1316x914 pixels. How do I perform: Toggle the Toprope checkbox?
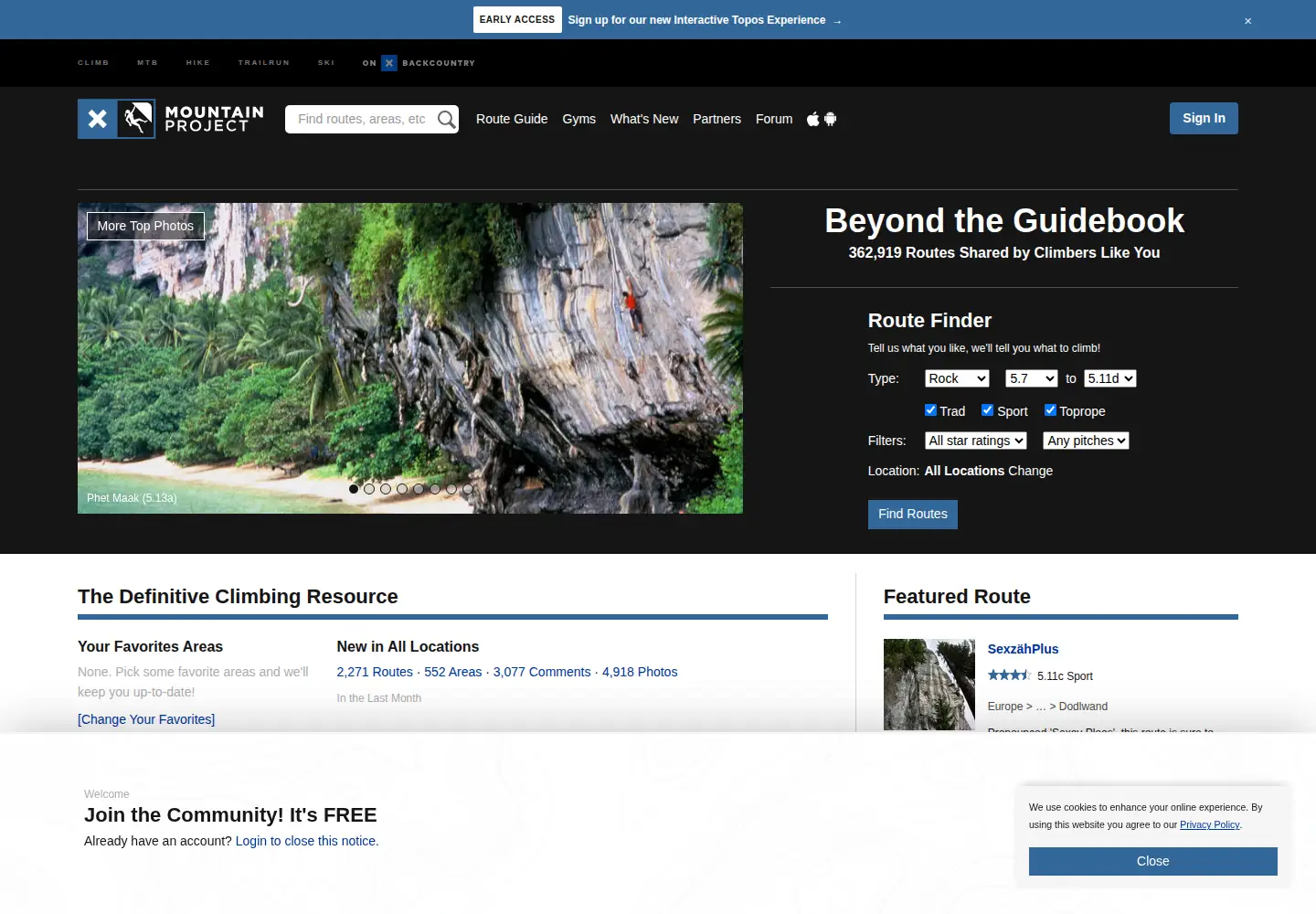click(1050, 410)
